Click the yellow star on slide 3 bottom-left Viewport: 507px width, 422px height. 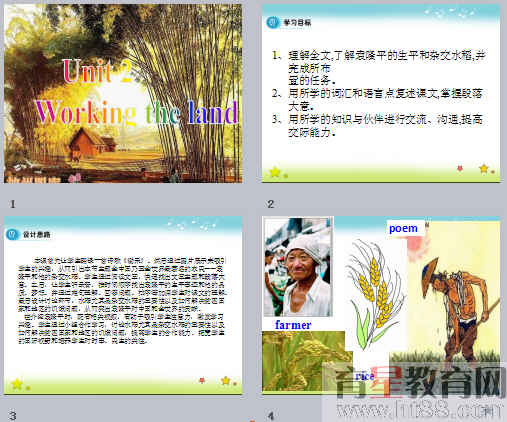pyautogui.click(x=17, y=384)
